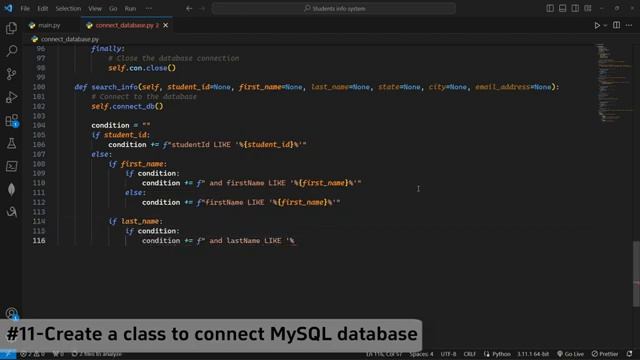Open the Selection menu

click(x=68, y=9)
